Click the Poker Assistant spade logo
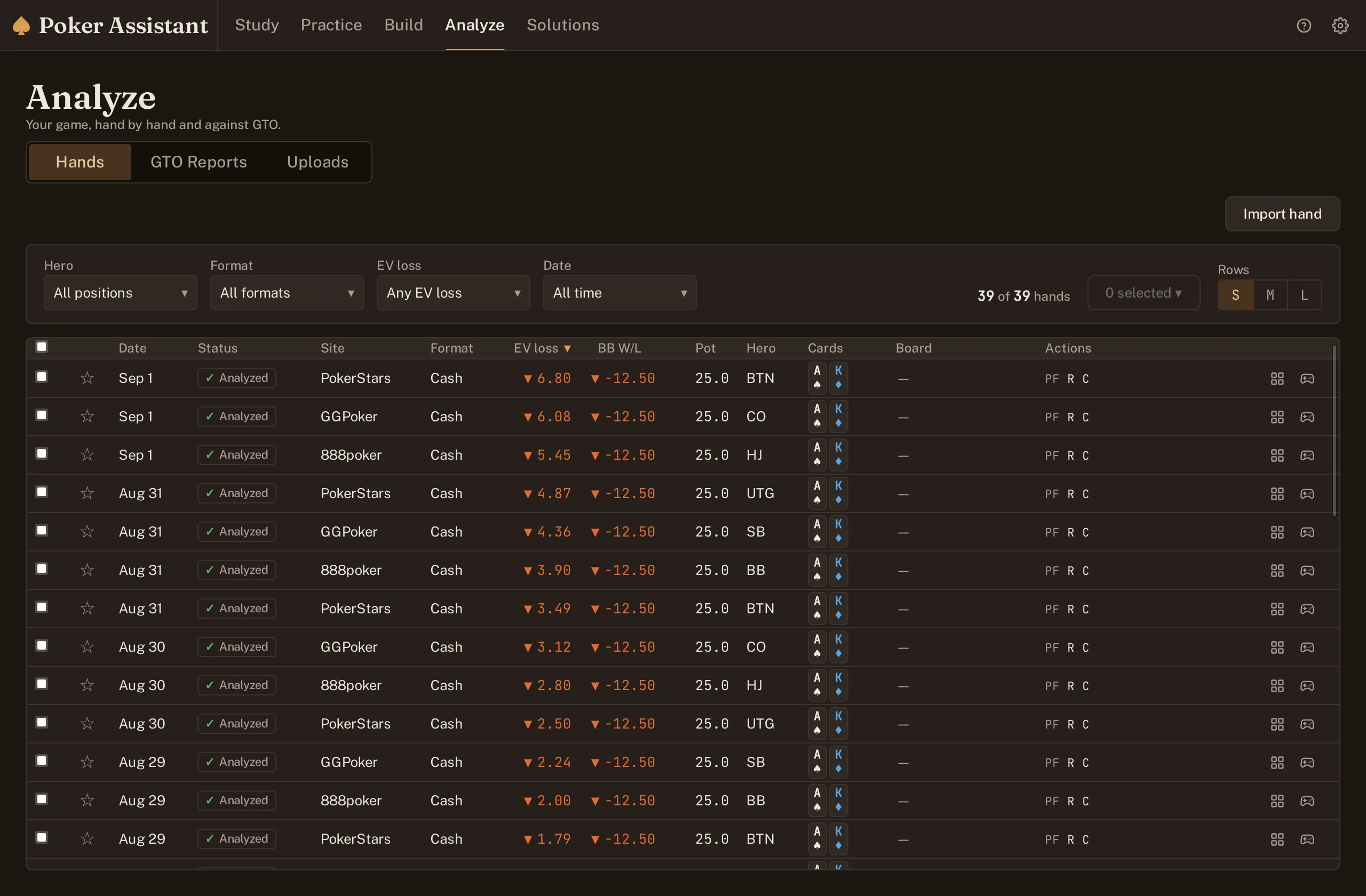 coord(21,25)
